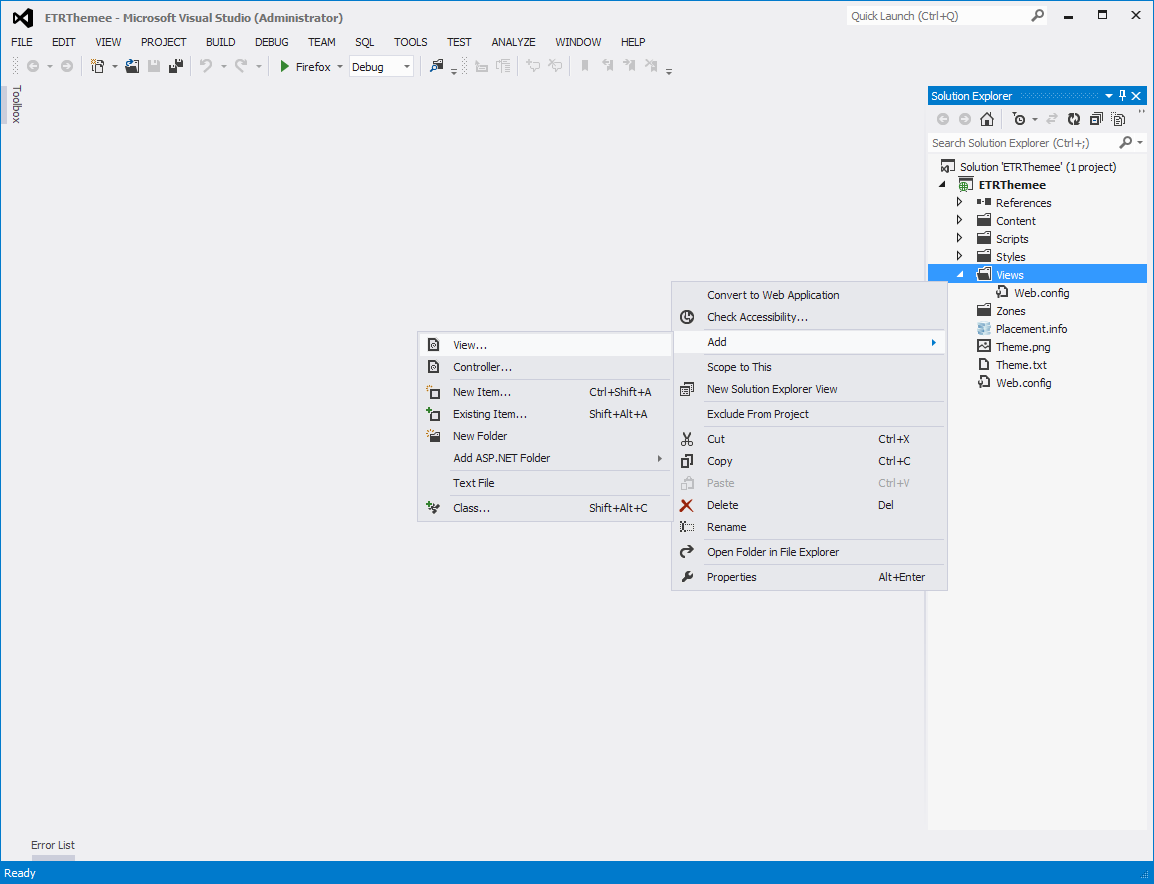Click the Controller icon in the Add submenu
The width and height of the screenshot is (1154, 884).
pyautogui.click(x=433, y=367)
